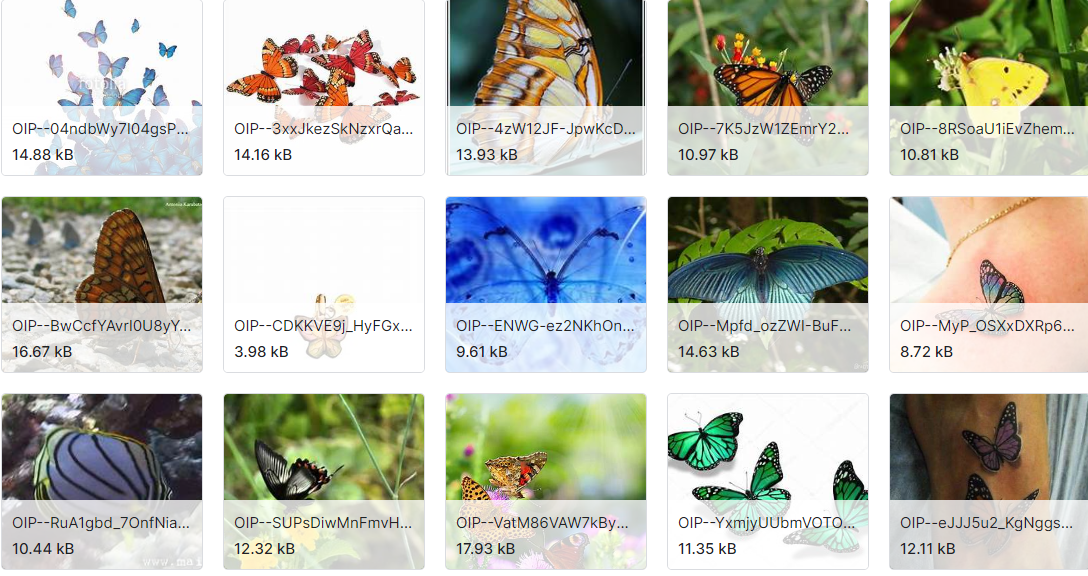Click the monarch butterfly on flowers image

click(x=768, y=87)
